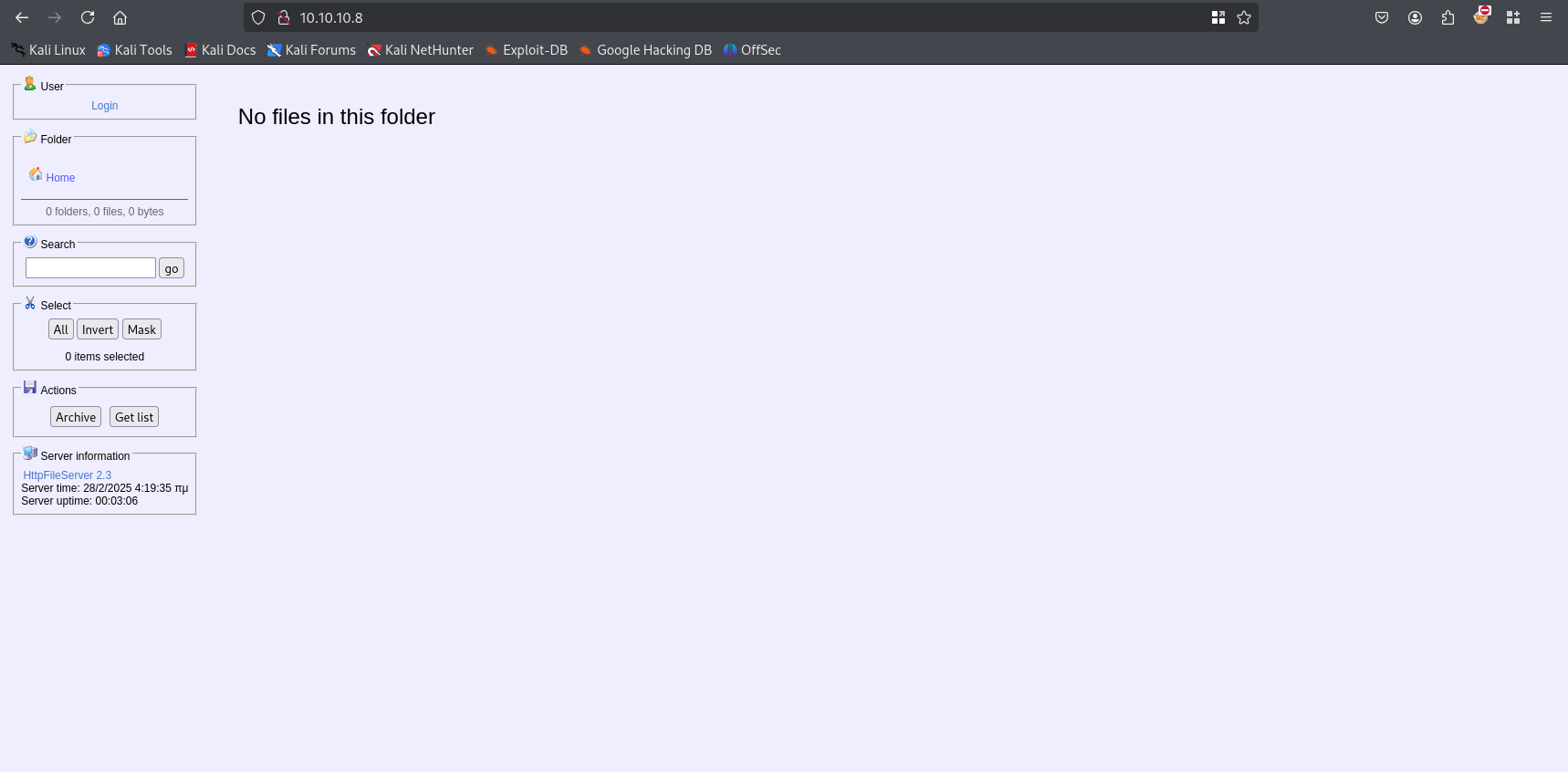Click the Get list button
The height and width of the screenshot is (772, 1568).
[134, 417]
